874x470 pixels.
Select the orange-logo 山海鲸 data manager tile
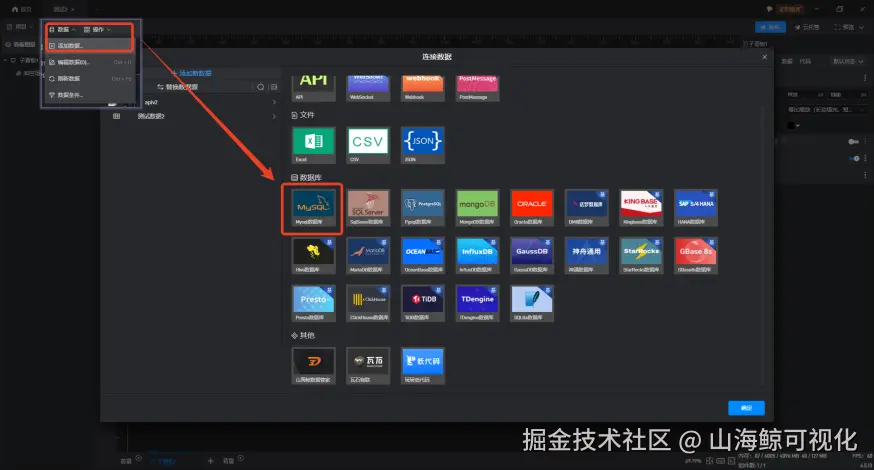[314, 366]
